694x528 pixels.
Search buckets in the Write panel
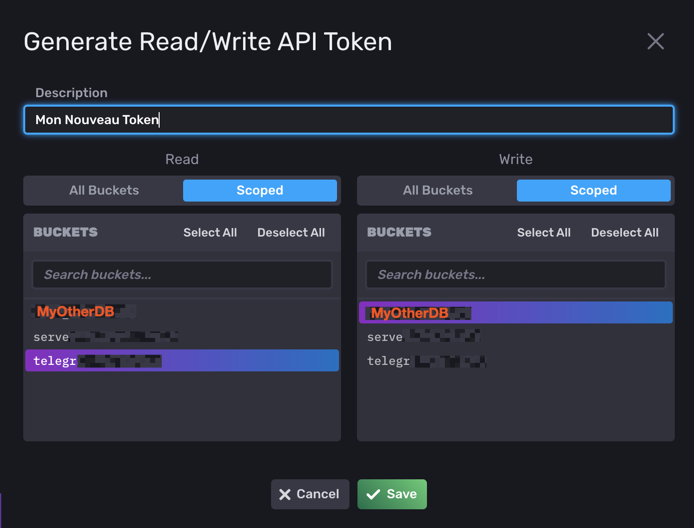pos(515,274)
